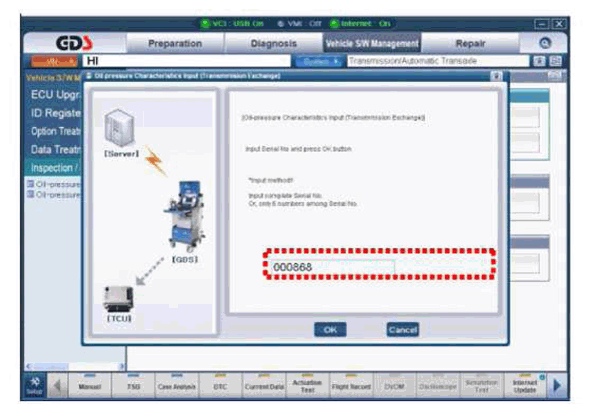Image resolution: width=592 pixels, height=413 pixels.
Task: Open DTC from the bottom toolbar
Action: tap(220, 386)
